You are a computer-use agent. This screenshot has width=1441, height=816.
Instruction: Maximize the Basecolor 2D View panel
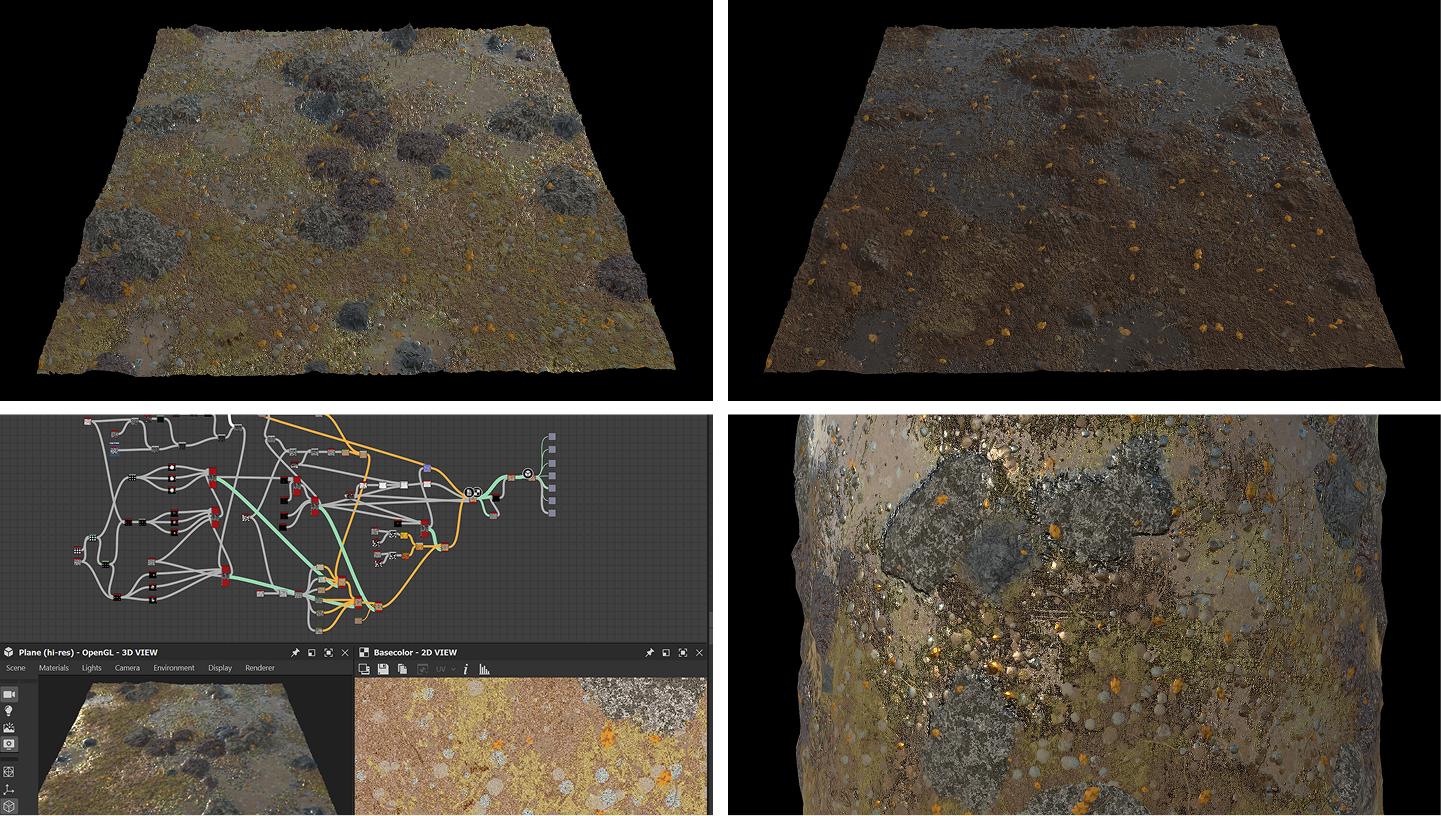pyautogui.click(x=682, y=652)
